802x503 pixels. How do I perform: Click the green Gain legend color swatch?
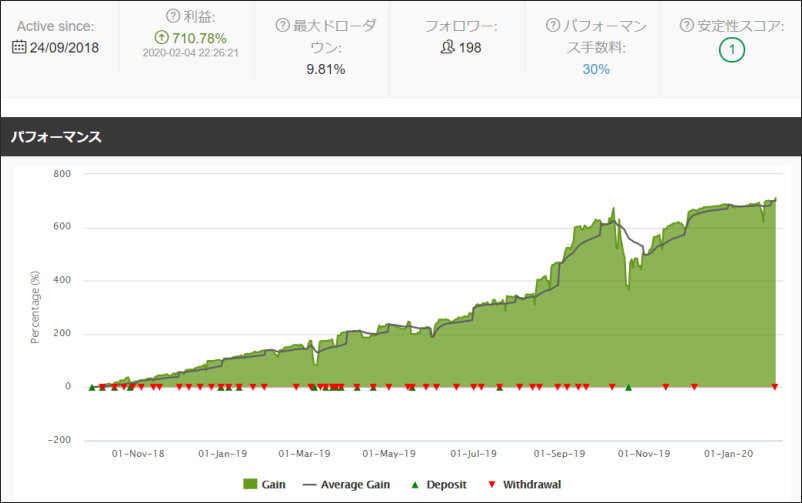point(251,485)
